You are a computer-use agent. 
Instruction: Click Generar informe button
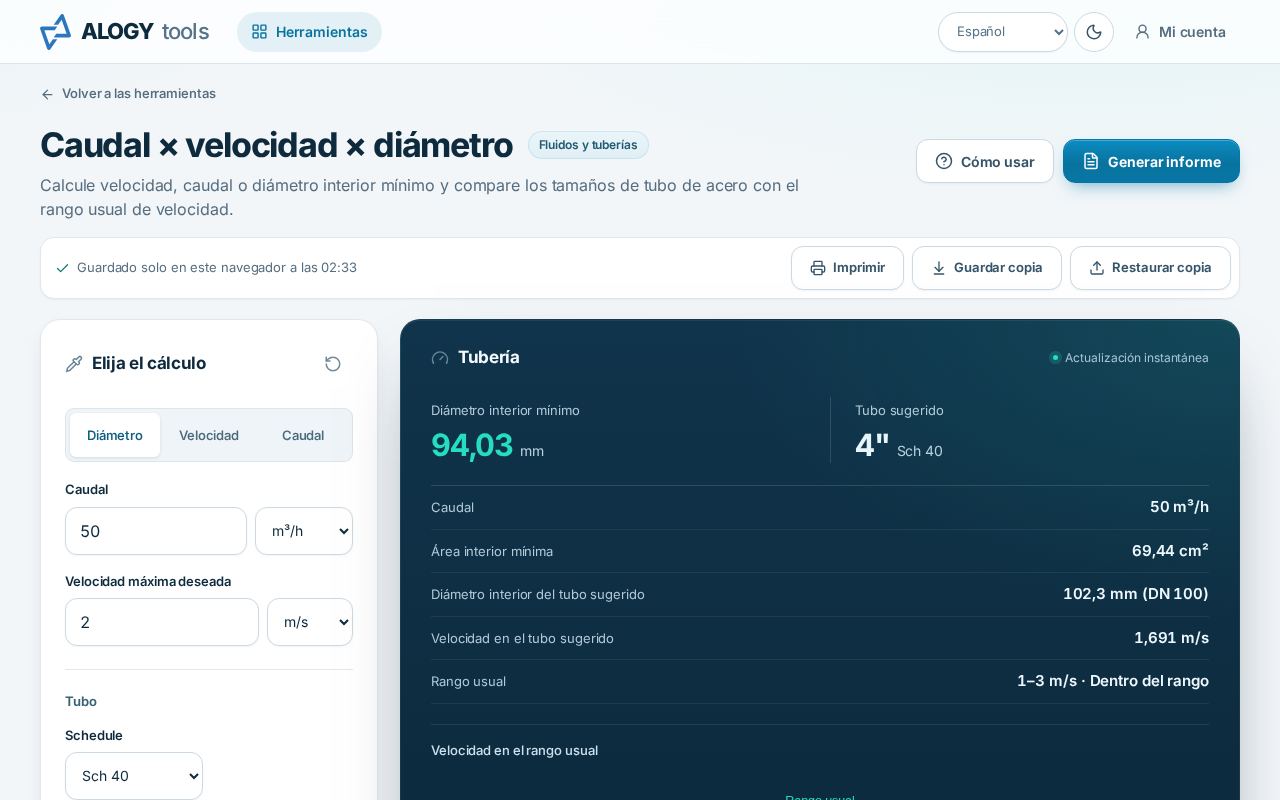point(1151,161)
